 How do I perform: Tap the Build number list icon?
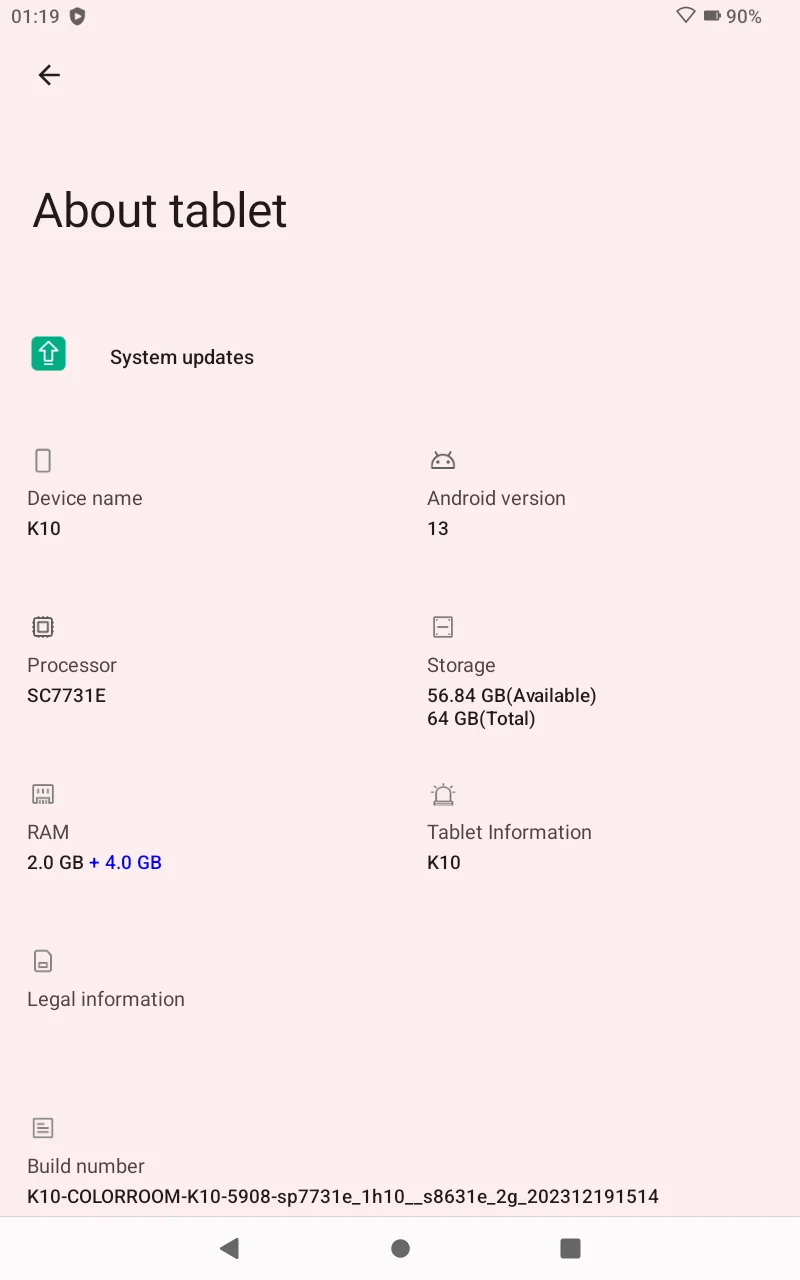(42, 1128)
